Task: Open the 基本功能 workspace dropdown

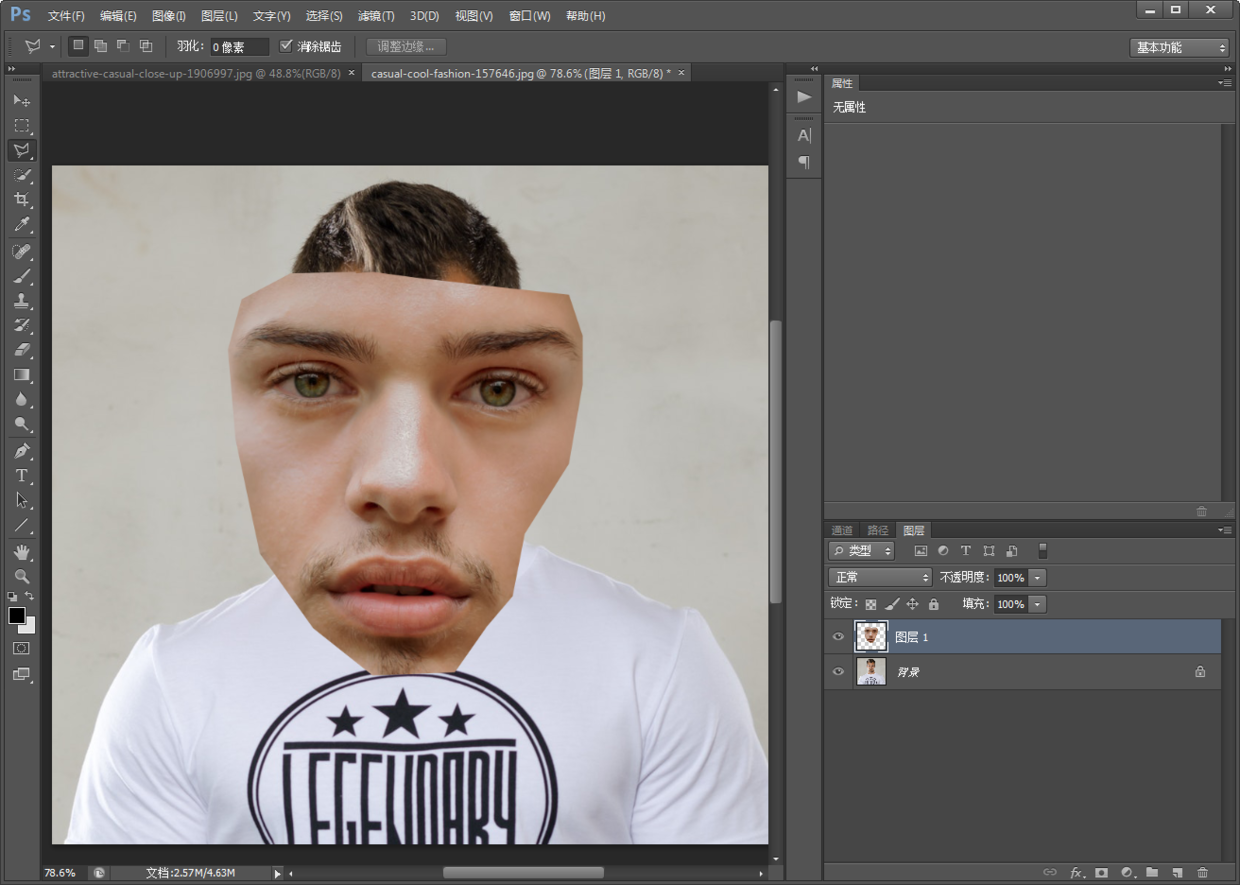Action: click(x=1179, y=47)
